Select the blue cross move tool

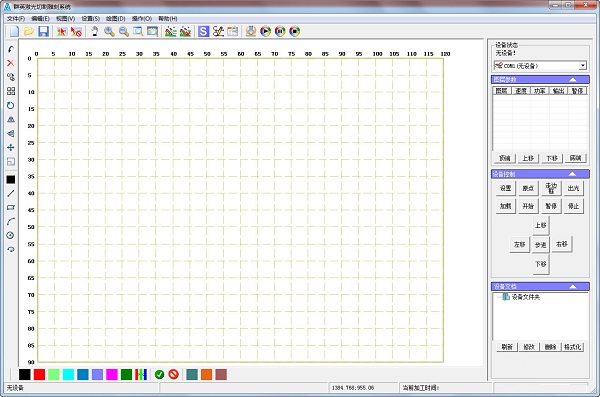[11, 147]
